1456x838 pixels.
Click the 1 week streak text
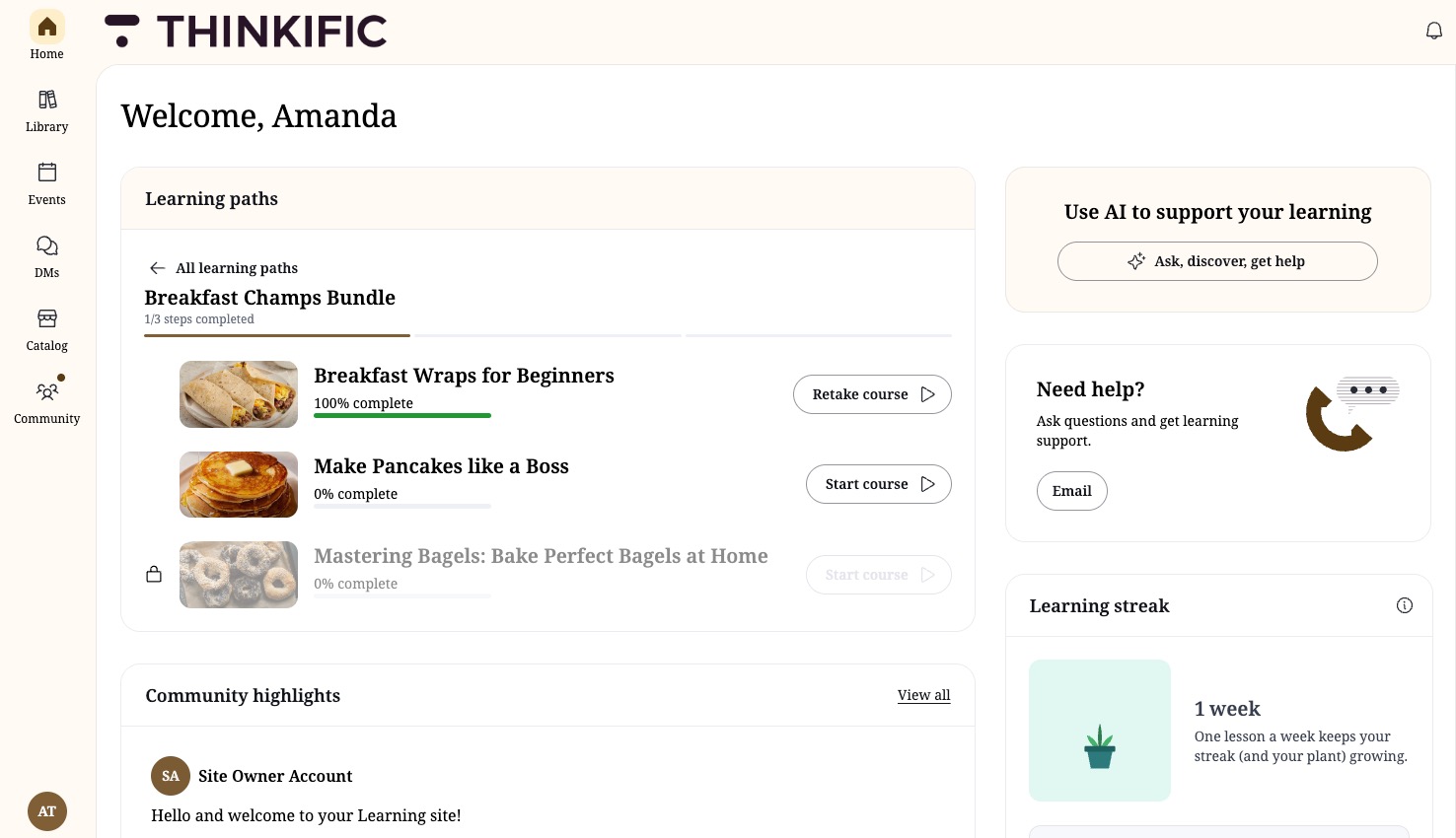click(1227, 709)
